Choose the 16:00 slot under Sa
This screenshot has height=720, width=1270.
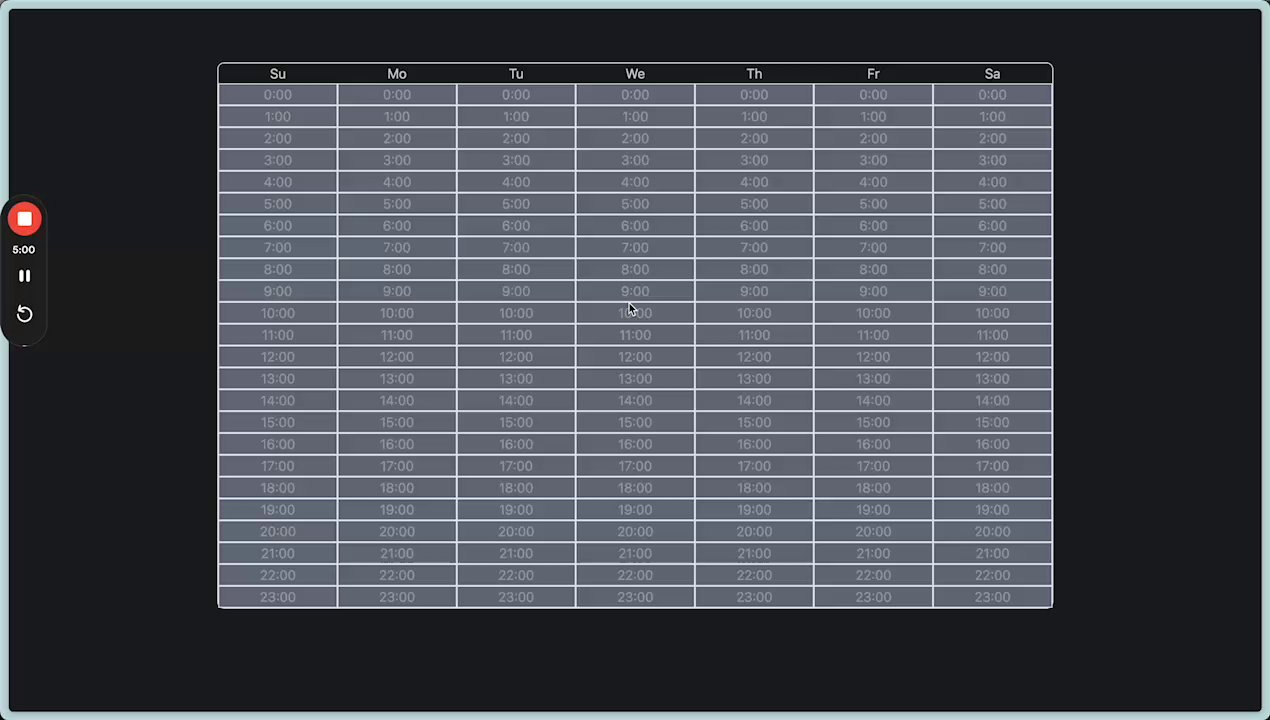[992, 444]
